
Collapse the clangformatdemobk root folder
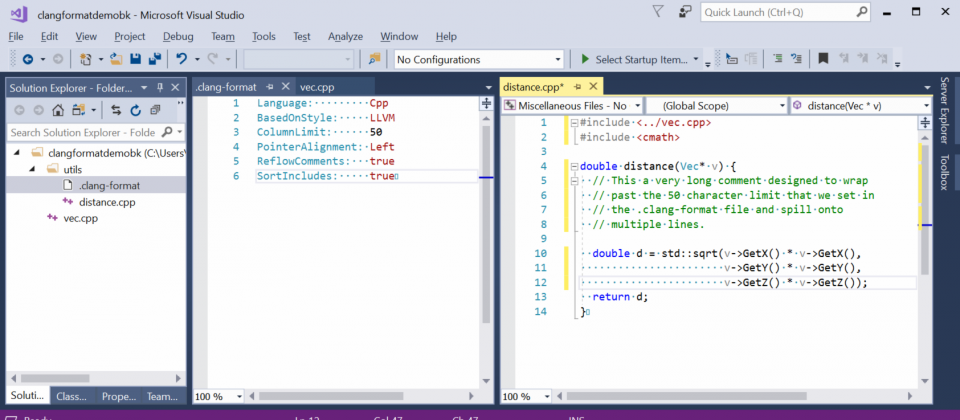click(17, 152)
